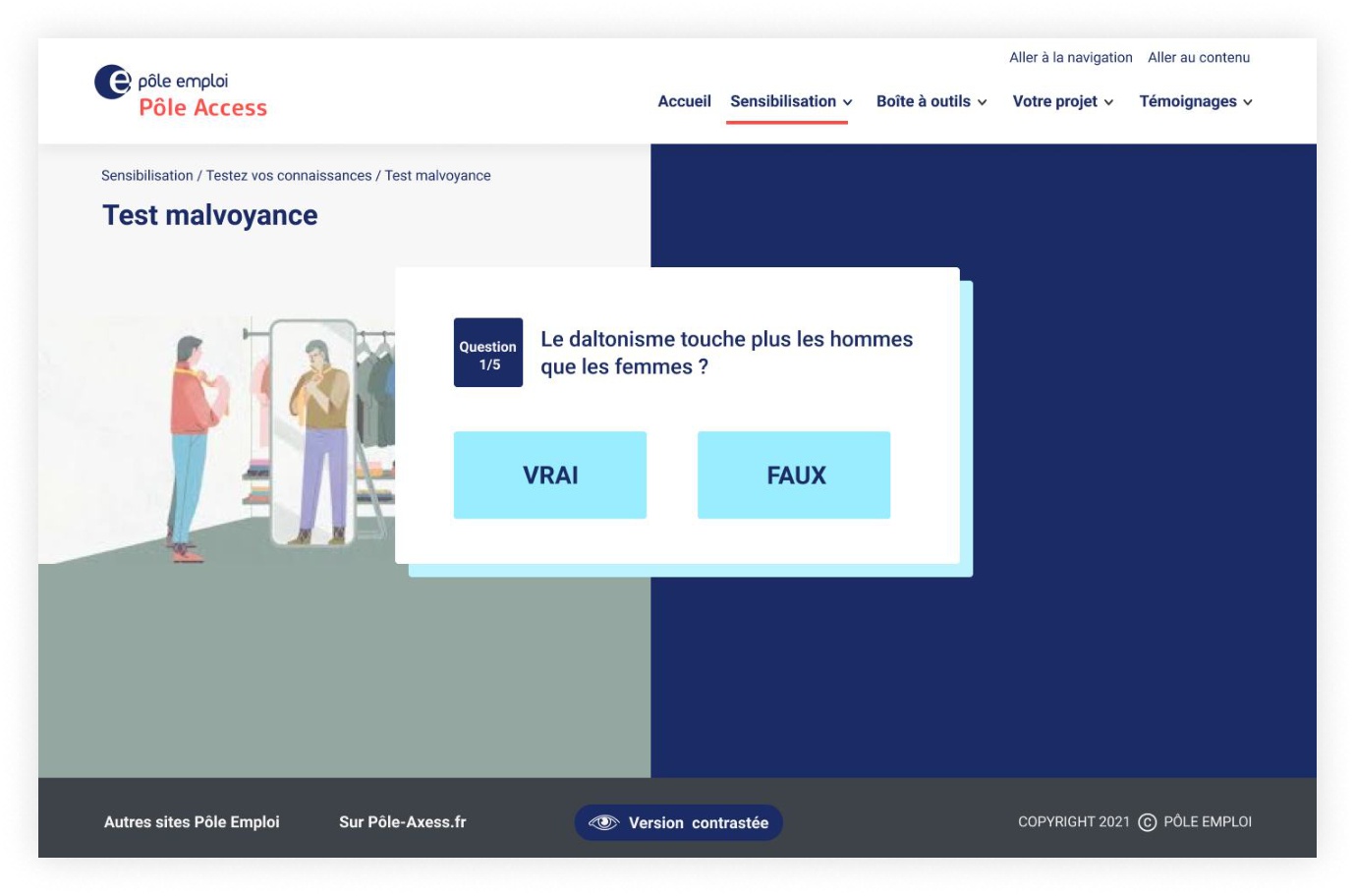Expand the Témoignages chevron
The image size is (1355, 896).
[x=1248, y=102]
